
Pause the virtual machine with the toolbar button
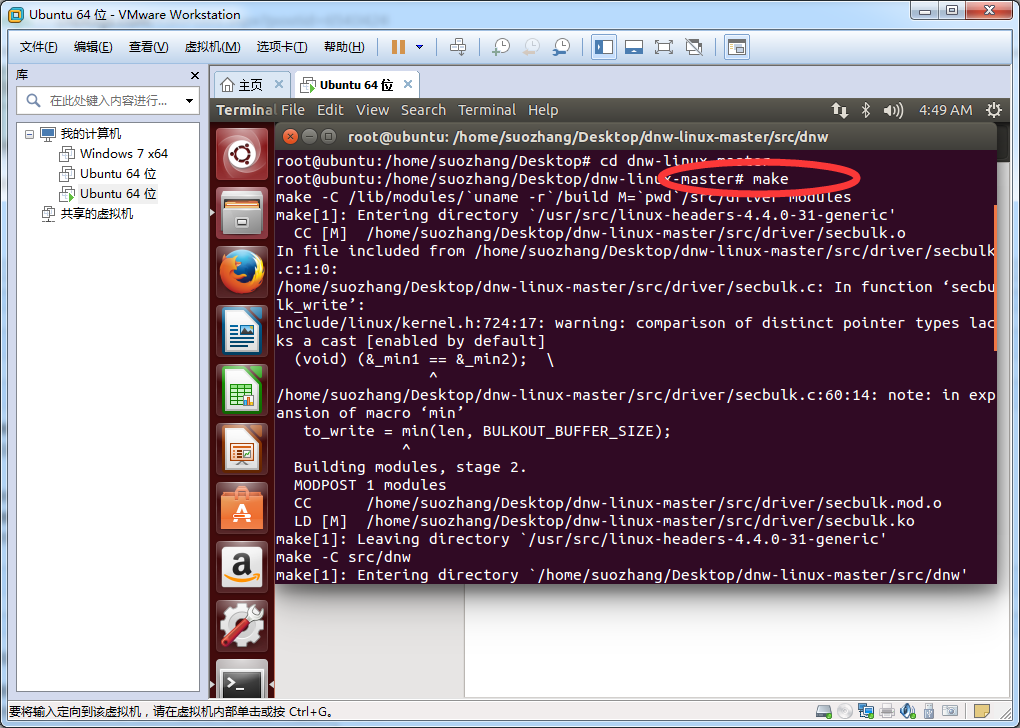(x=398, y=47)
